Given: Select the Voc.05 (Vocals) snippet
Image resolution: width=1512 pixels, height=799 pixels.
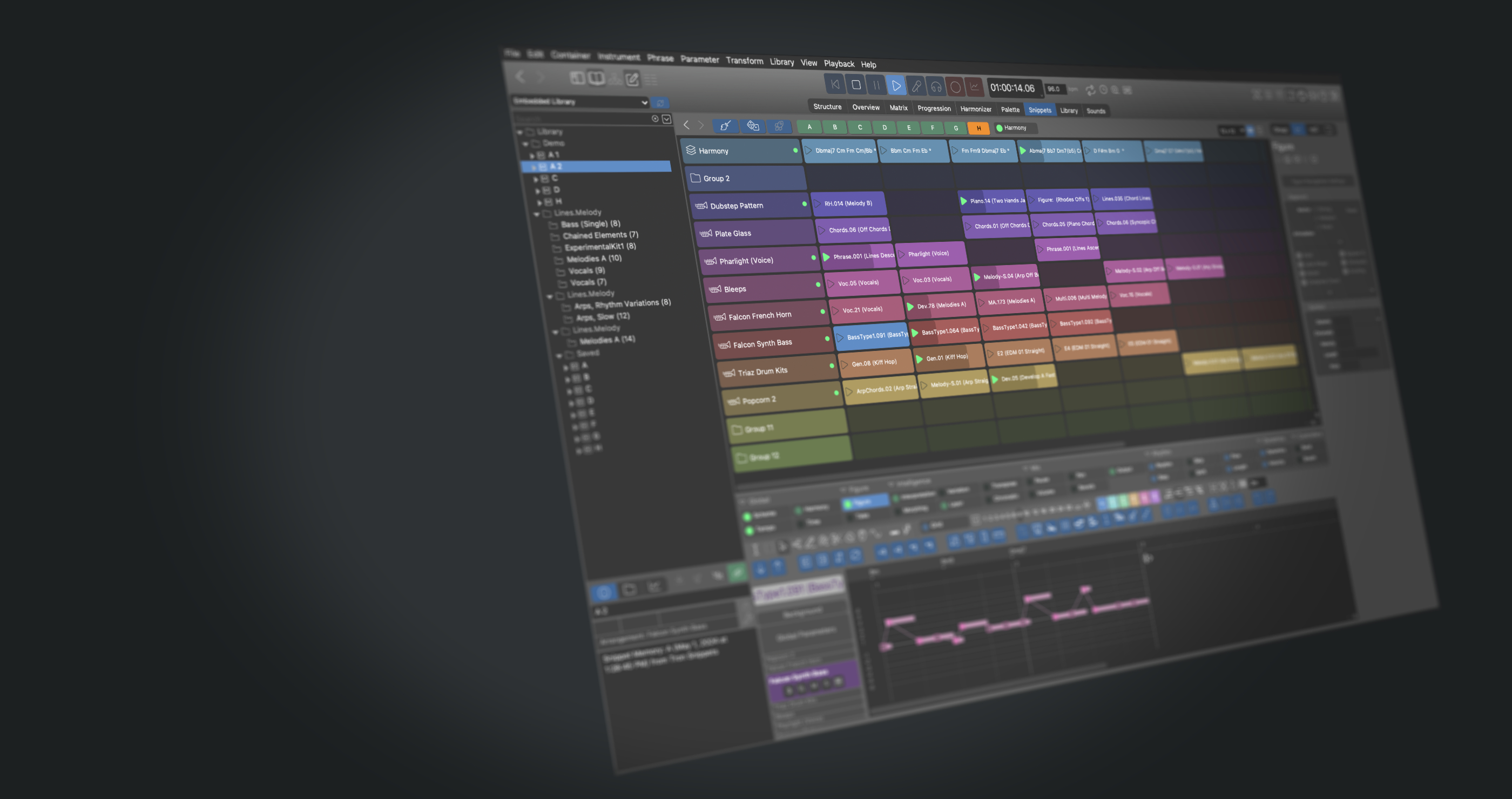Looking at the screenshot, I should [862, 283].
